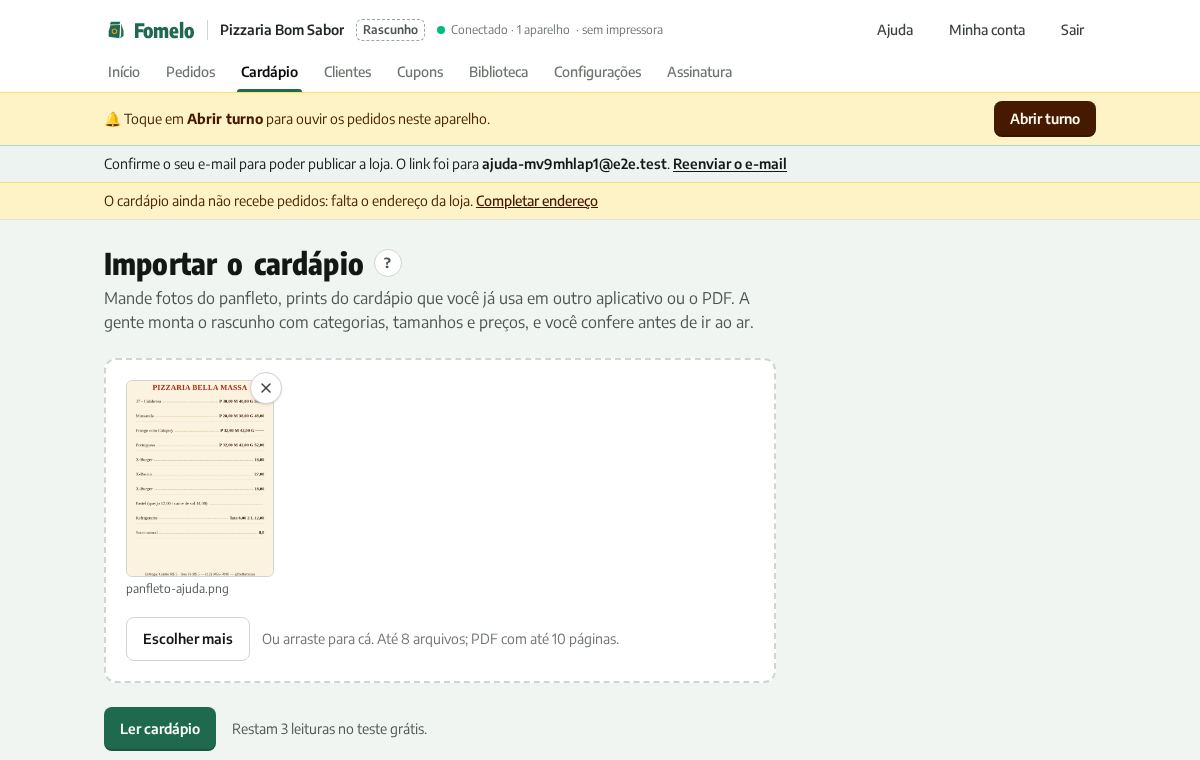Open the Assinatura tab
1200x760 pixels.
pyautogui.click(x=699, y=72)
